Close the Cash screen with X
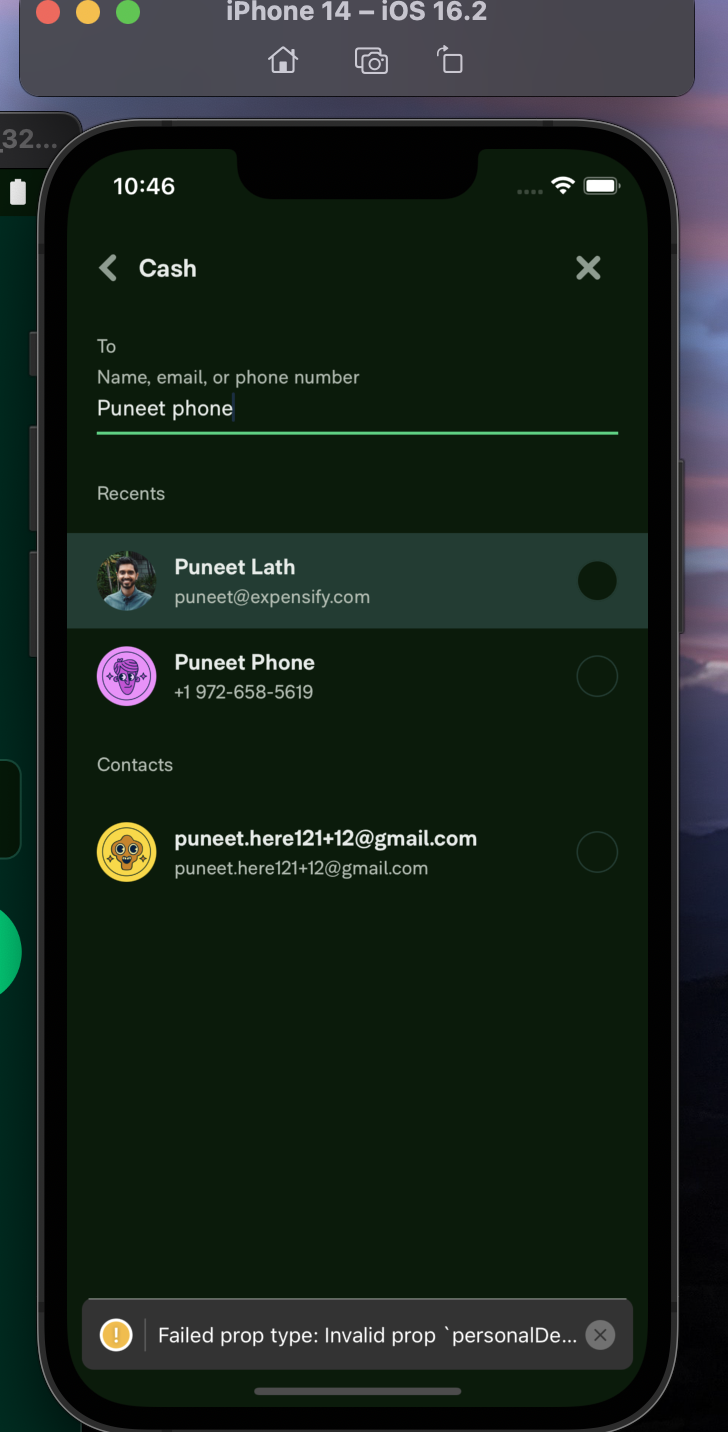 588,268
